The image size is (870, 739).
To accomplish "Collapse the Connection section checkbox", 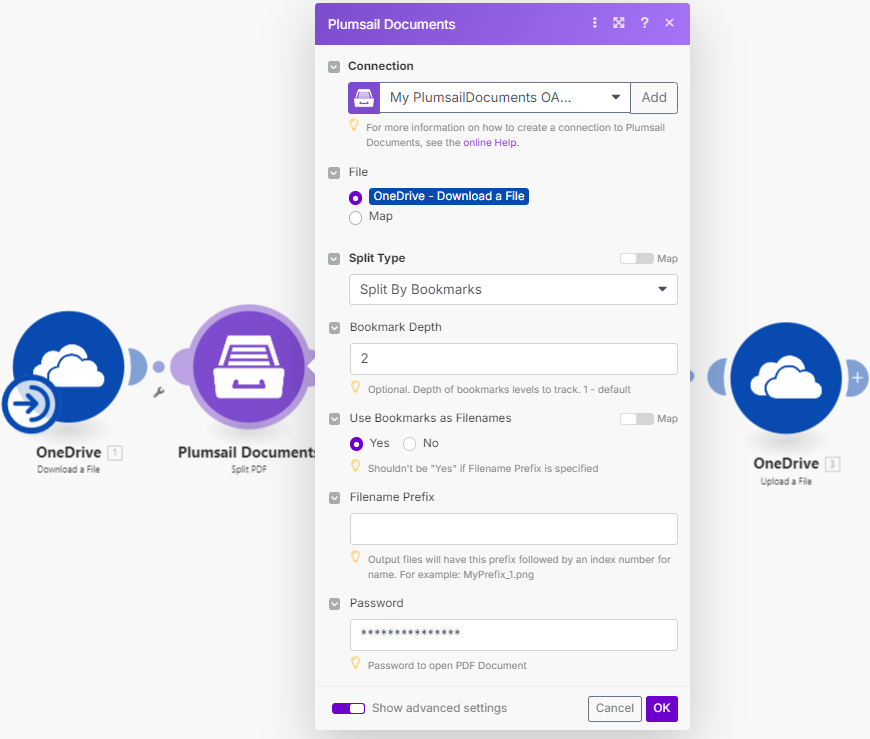I will coord(334,67).
